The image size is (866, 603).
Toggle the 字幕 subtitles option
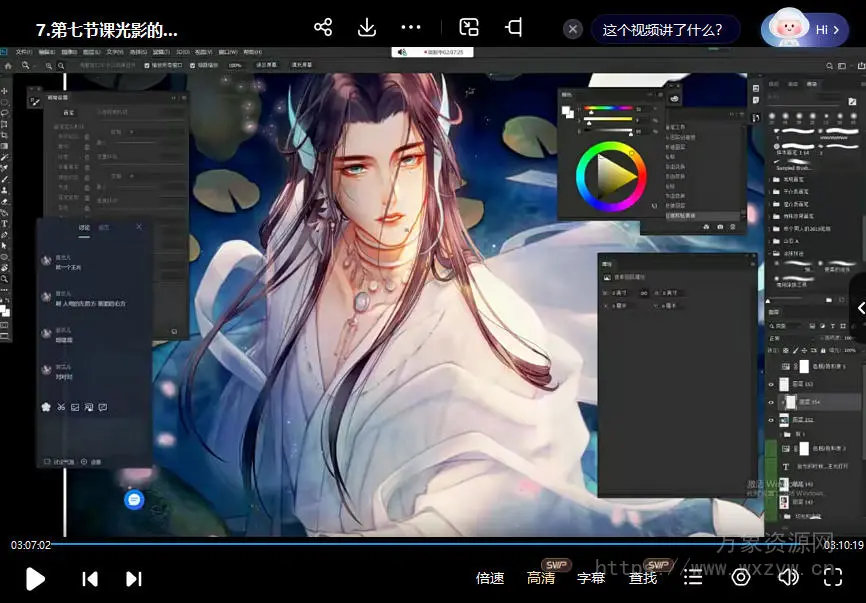(591, 578)
